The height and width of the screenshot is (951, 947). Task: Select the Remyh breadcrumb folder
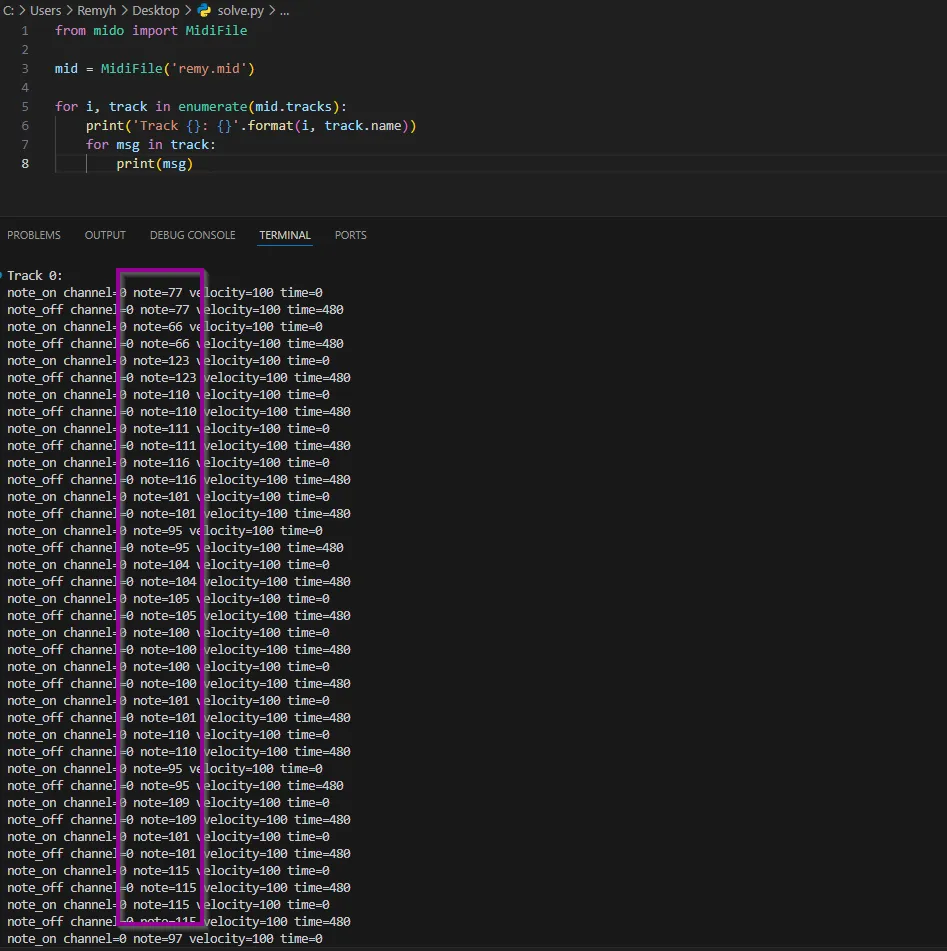click(96, 11)
